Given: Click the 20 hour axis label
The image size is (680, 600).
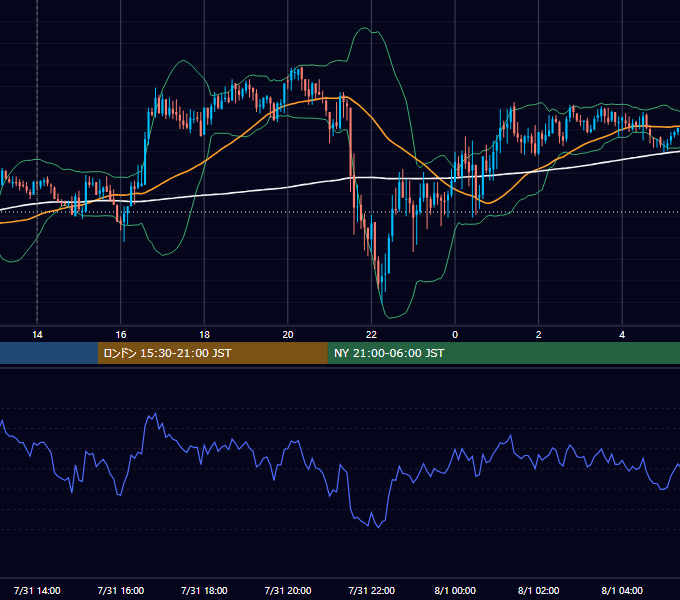Looking at the screenshot, I should [288, 335].
